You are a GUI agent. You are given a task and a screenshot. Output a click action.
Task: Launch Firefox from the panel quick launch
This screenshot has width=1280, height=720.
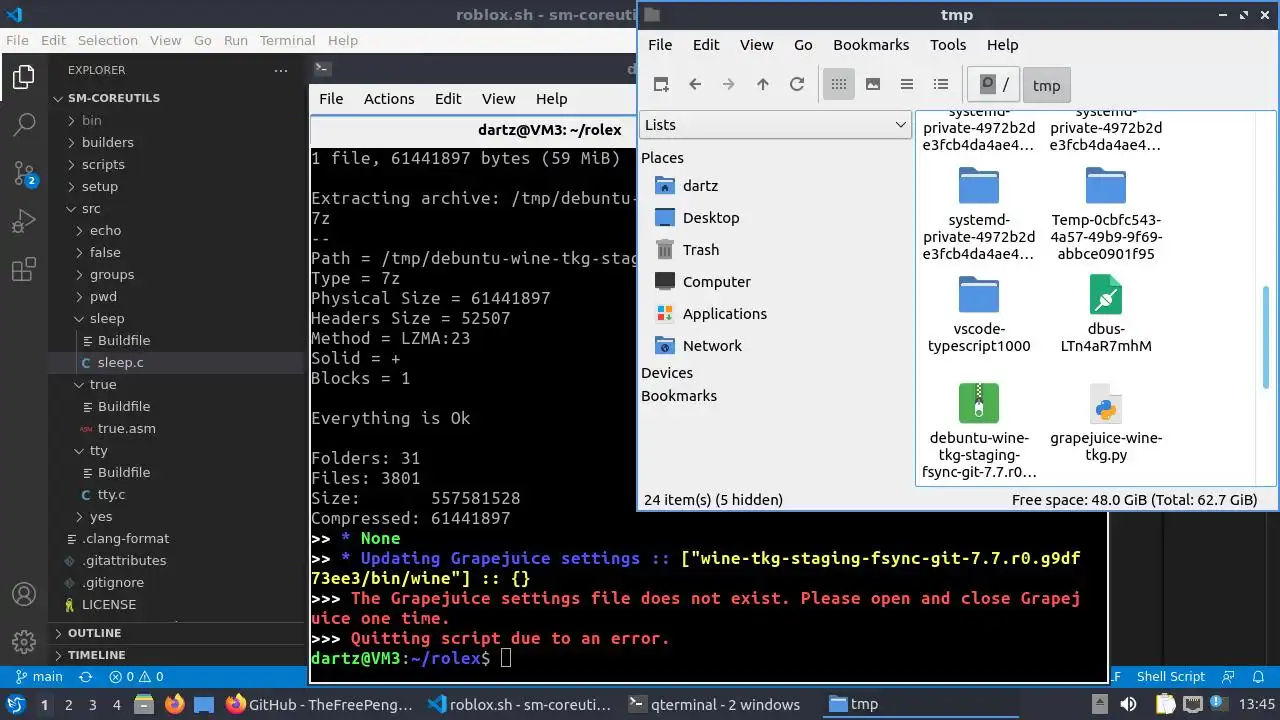(x=174, y=704)
